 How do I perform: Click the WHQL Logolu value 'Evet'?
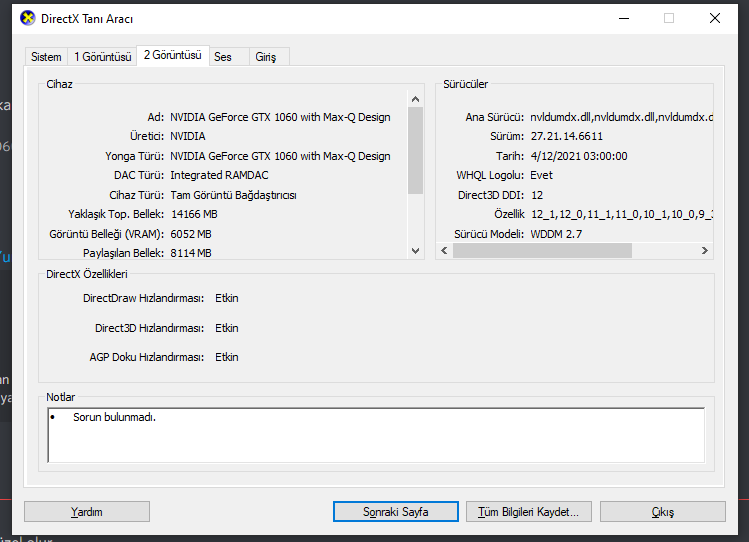pyautogui.click(x=542, y=175)
